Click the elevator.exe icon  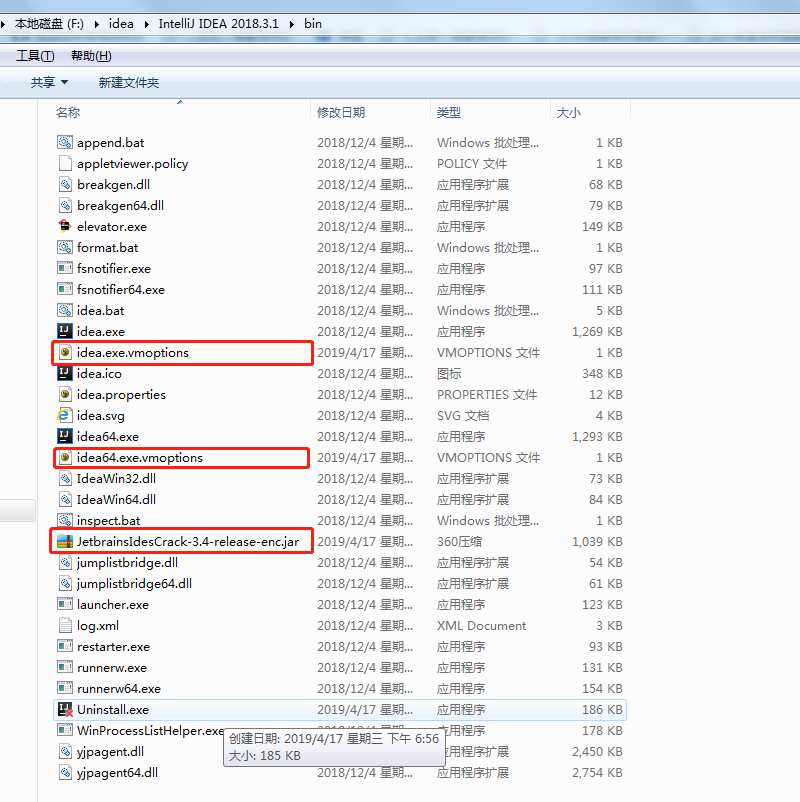(x=65, y=226)
